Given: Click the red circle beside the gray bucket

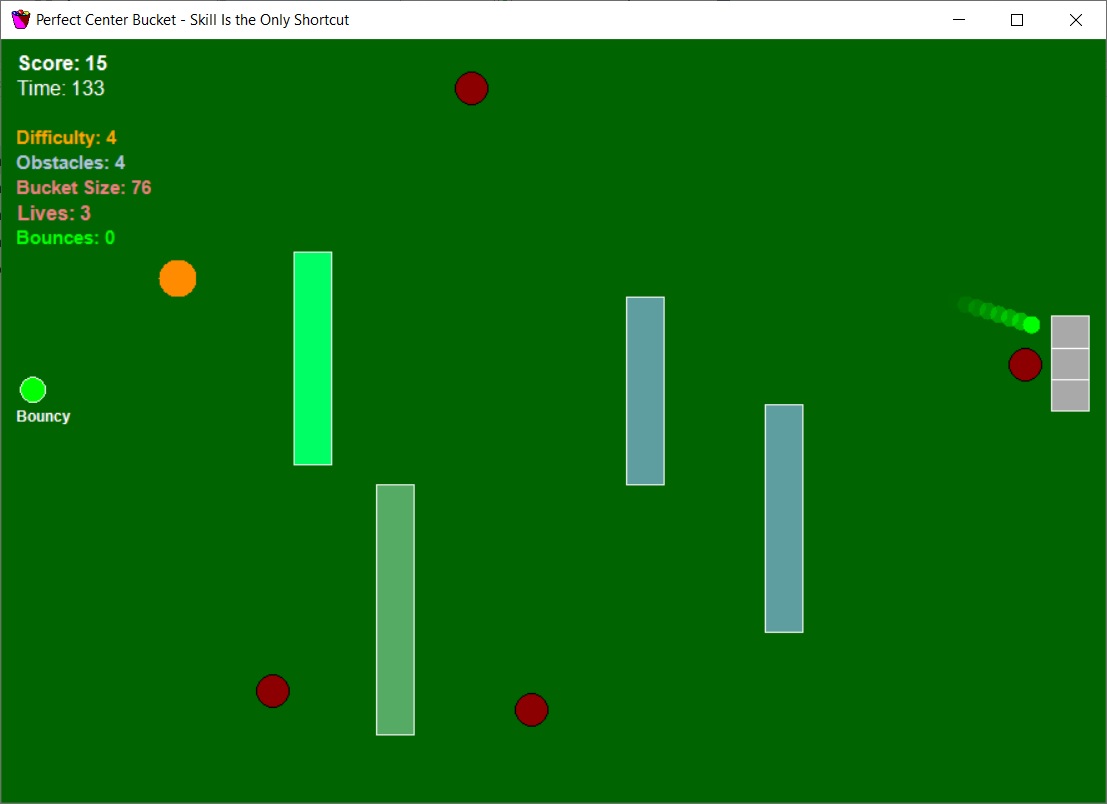Looking at the screenshot, I should click(x=1025, y=364).
